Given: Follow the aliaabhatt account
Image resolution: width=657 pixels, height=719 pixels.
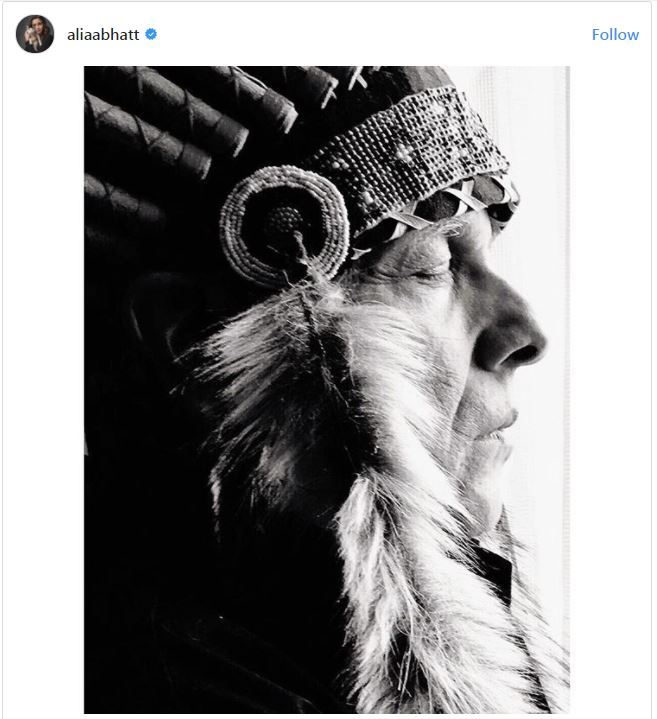Looking at the screenshot, I should coord(614,34).
